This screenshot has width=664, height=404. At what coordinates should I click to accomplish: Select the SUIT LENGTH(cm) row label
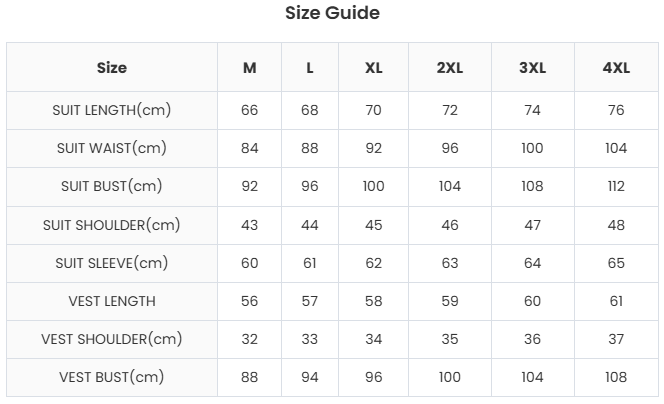click(112, 110)
